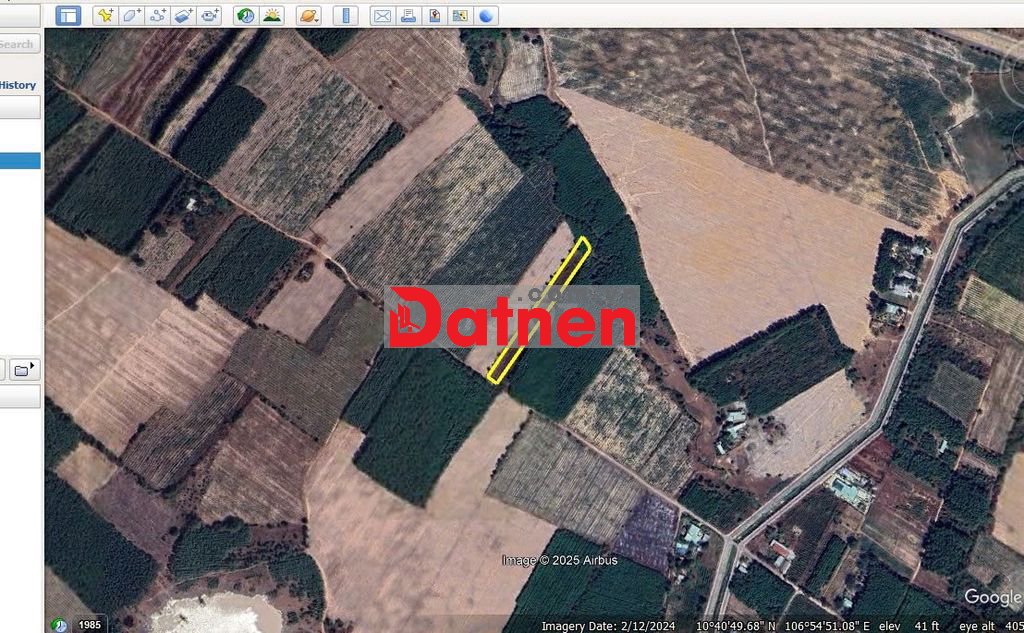Click the History link in search panel
This screenshot has width=1024, height=633.
18,85
